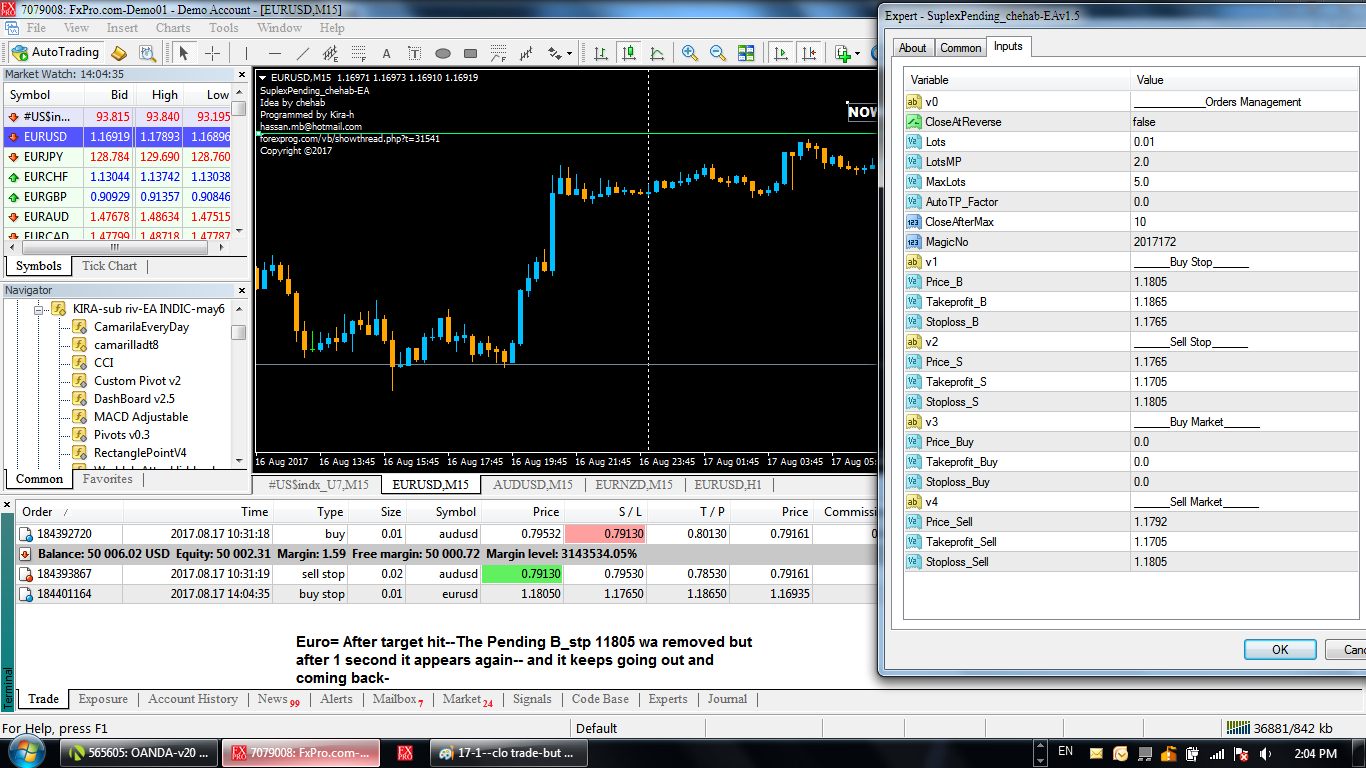Open the Charts menu
The image size is (1366, 768).
(x=173, y=28)
